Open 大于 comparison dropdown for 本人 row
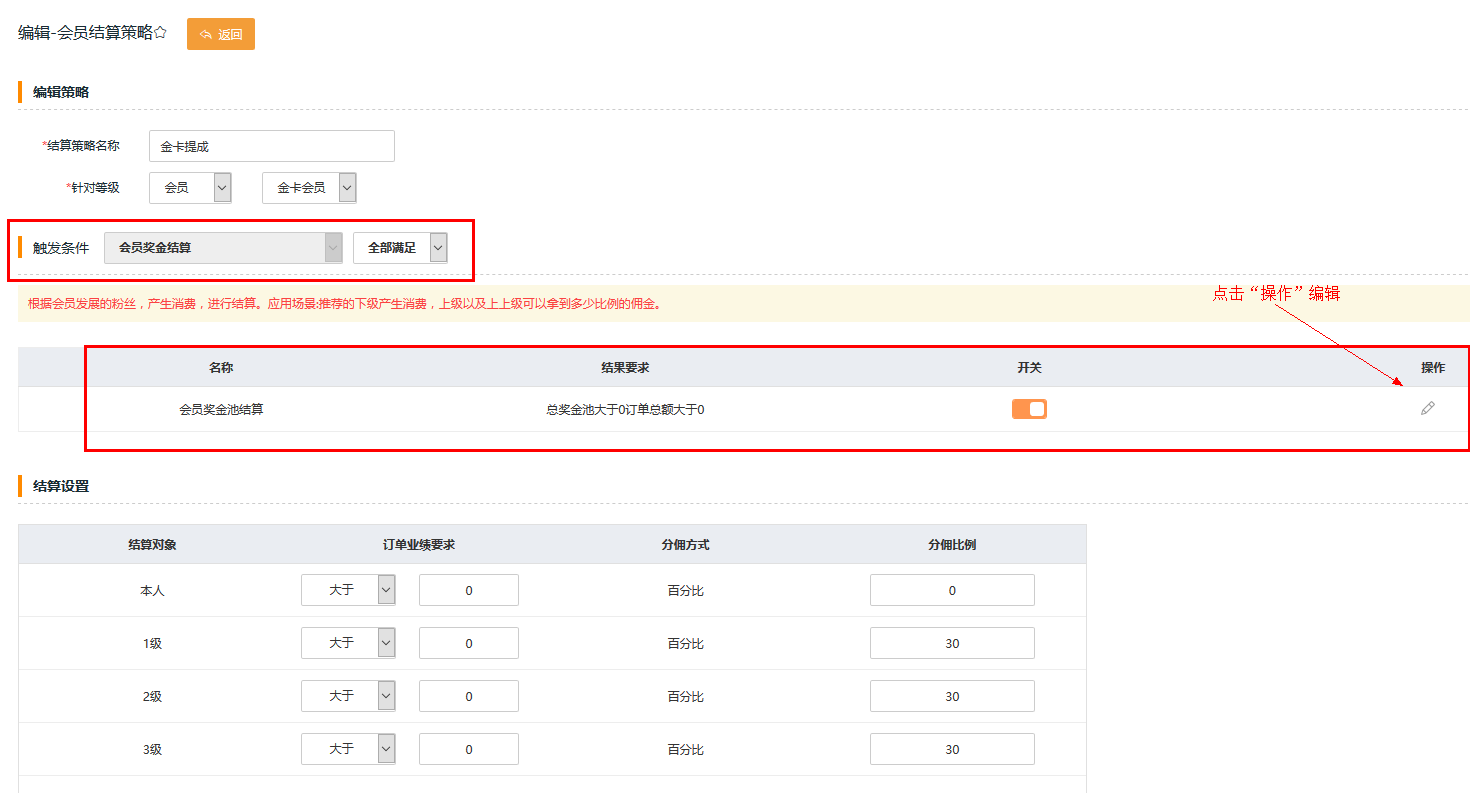Image resolution: width=1470 pixels, height=793 pixels. point(348,590)
